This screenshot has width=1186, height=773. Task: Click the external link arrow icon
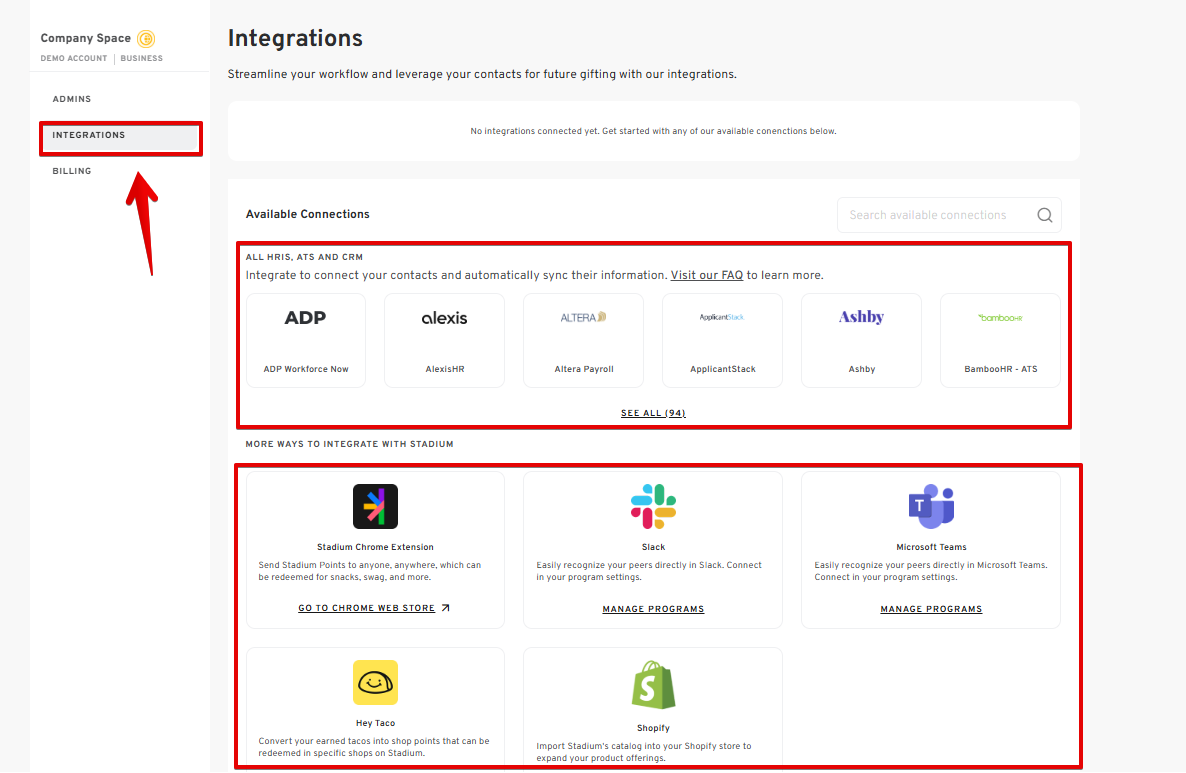(446, 608)
